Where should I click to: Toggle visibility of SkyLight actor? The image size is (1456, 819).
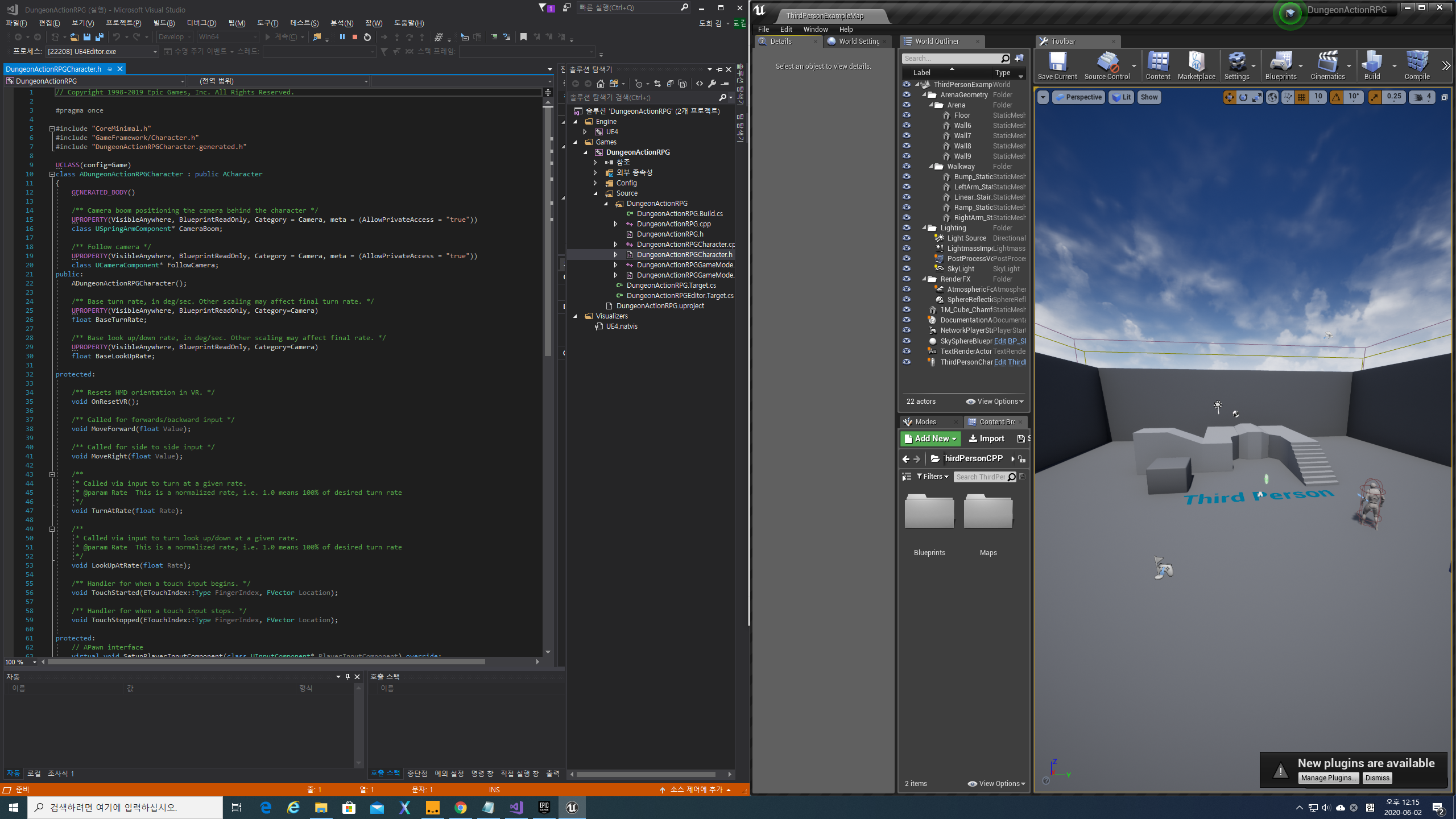(907, 269)
